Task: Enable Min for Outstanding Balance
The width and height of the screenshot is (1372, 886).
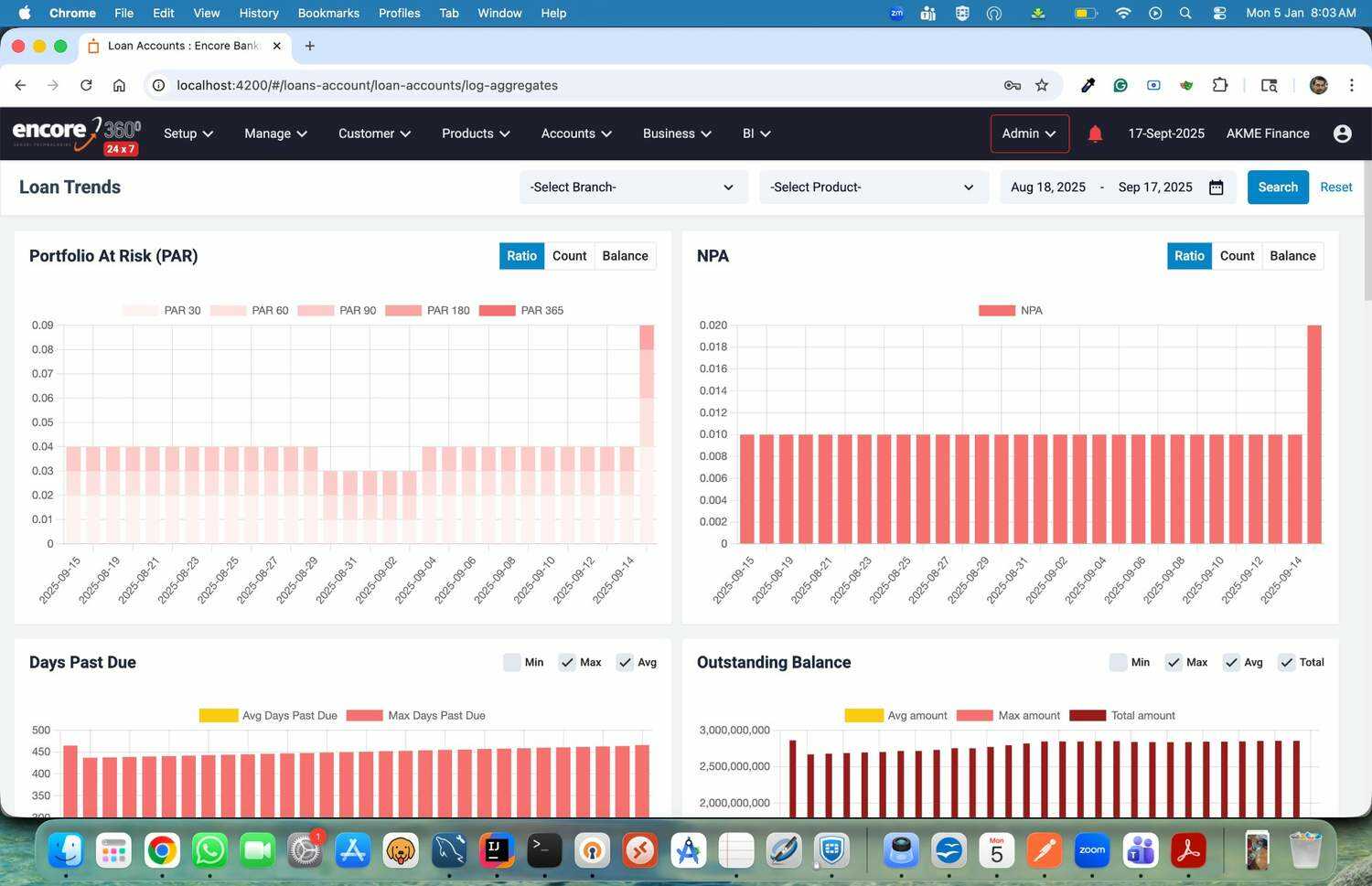Action: coord(1118,662)
